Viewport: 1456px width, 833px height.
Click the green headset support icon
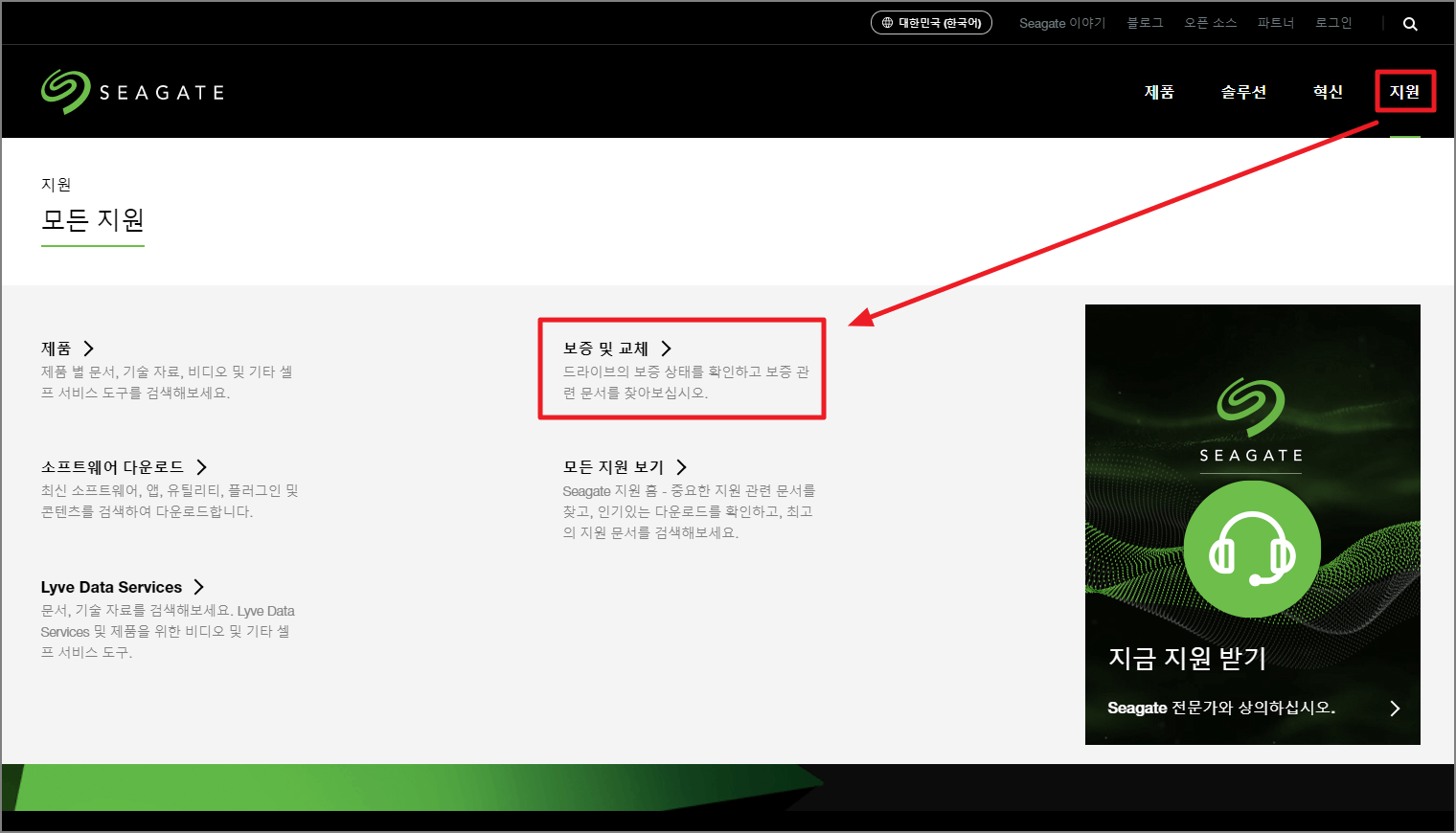click(x=1252, y=550)
